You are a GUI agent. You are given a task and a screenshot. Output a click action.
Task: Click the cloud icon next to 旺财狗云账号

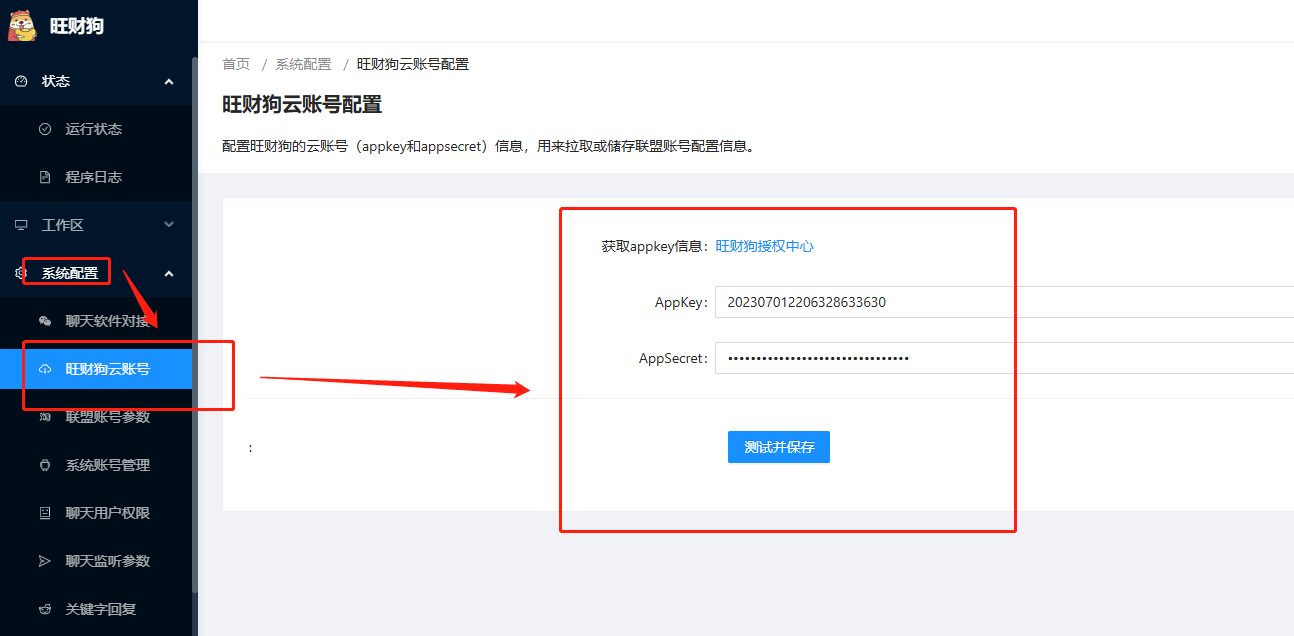[44, 369]
